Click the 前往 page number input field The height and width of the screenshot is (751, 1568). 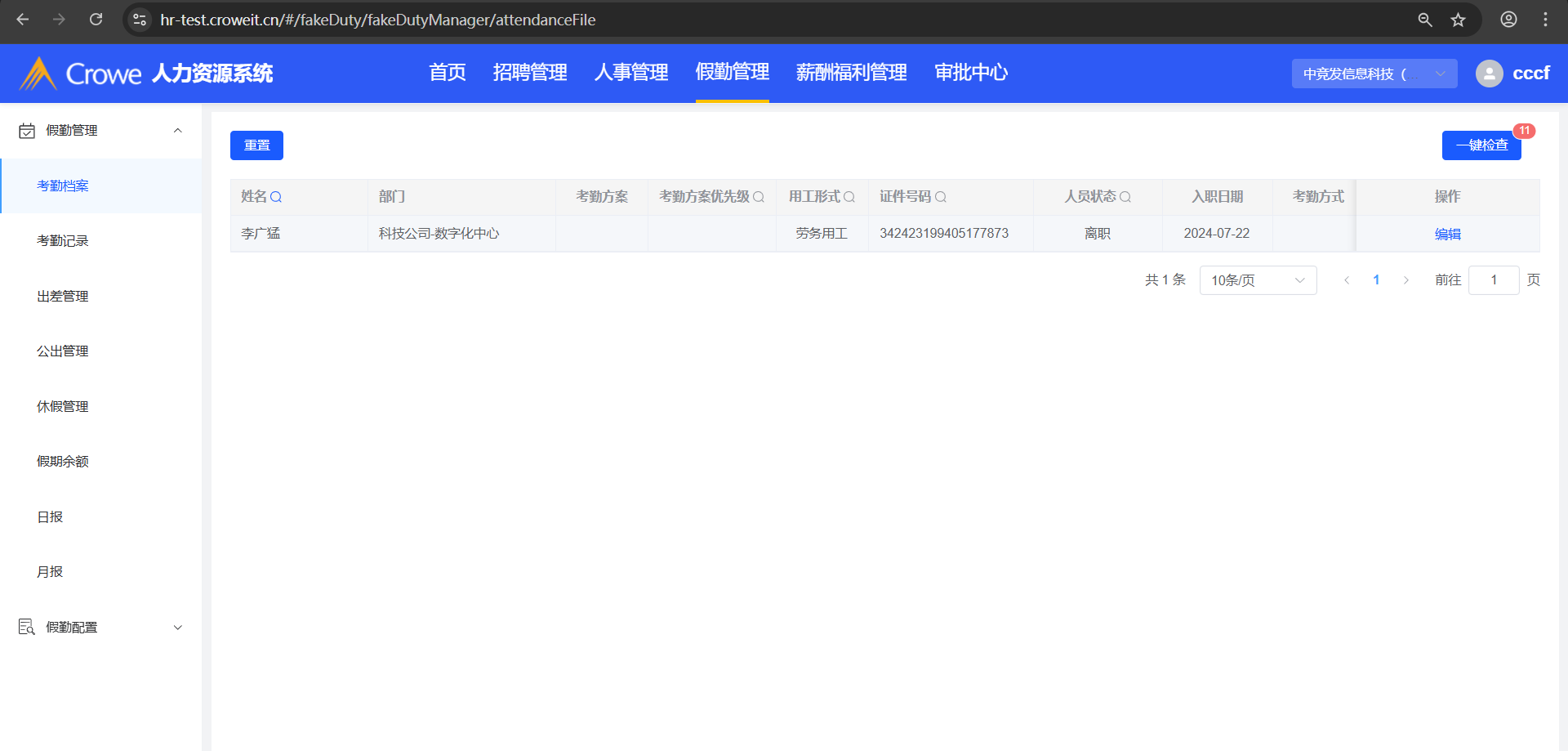point(1493,280)
